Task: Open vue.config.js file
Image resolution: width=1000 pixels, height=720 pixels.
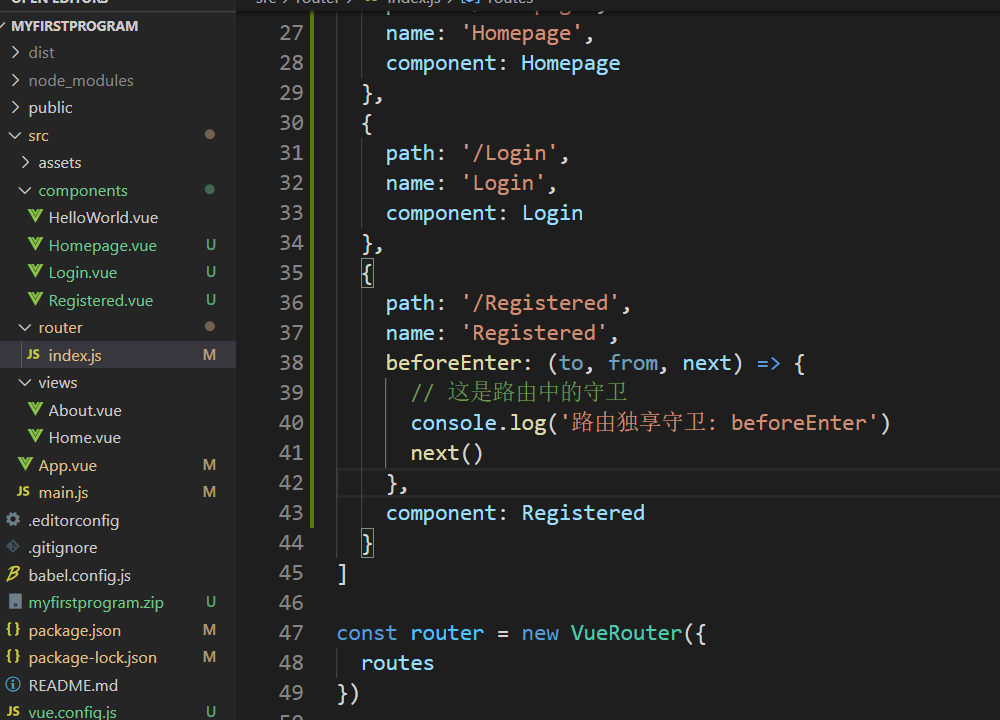Action: click(x=72, y=712)
